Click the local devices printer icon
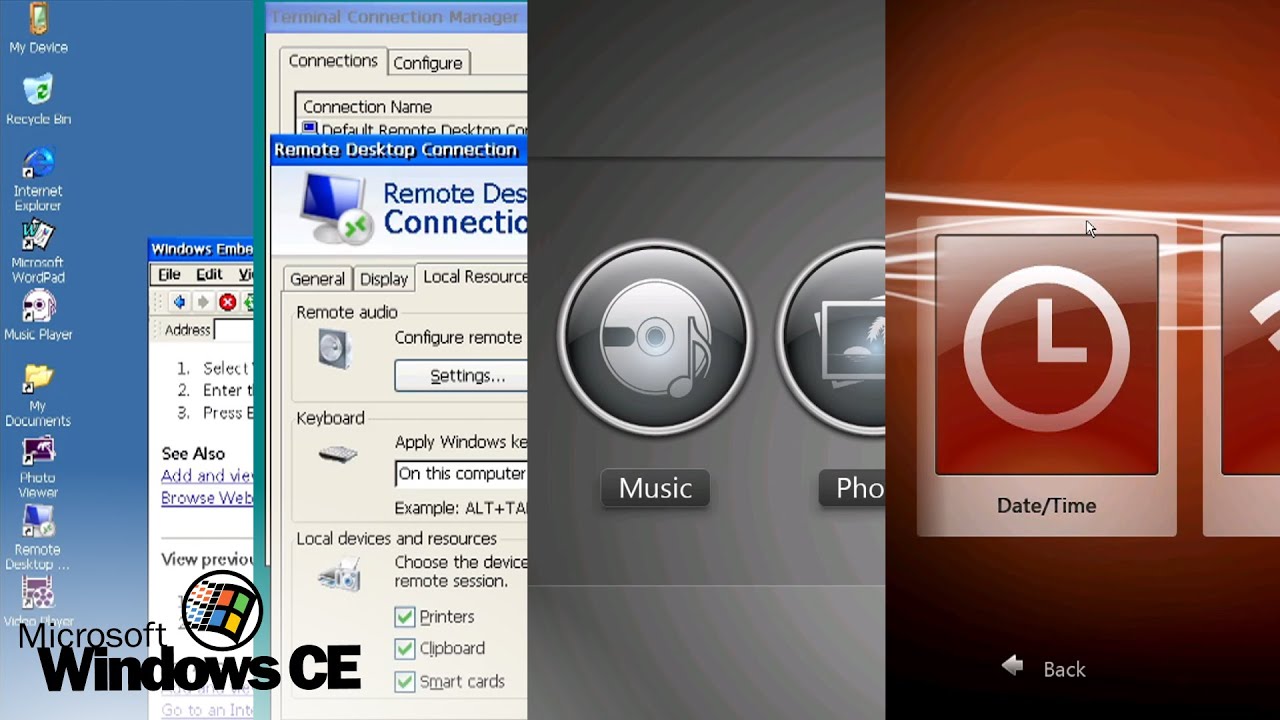Image resolution: width=1280 pixels, height=720 pixels. click(x=340, y=577)
